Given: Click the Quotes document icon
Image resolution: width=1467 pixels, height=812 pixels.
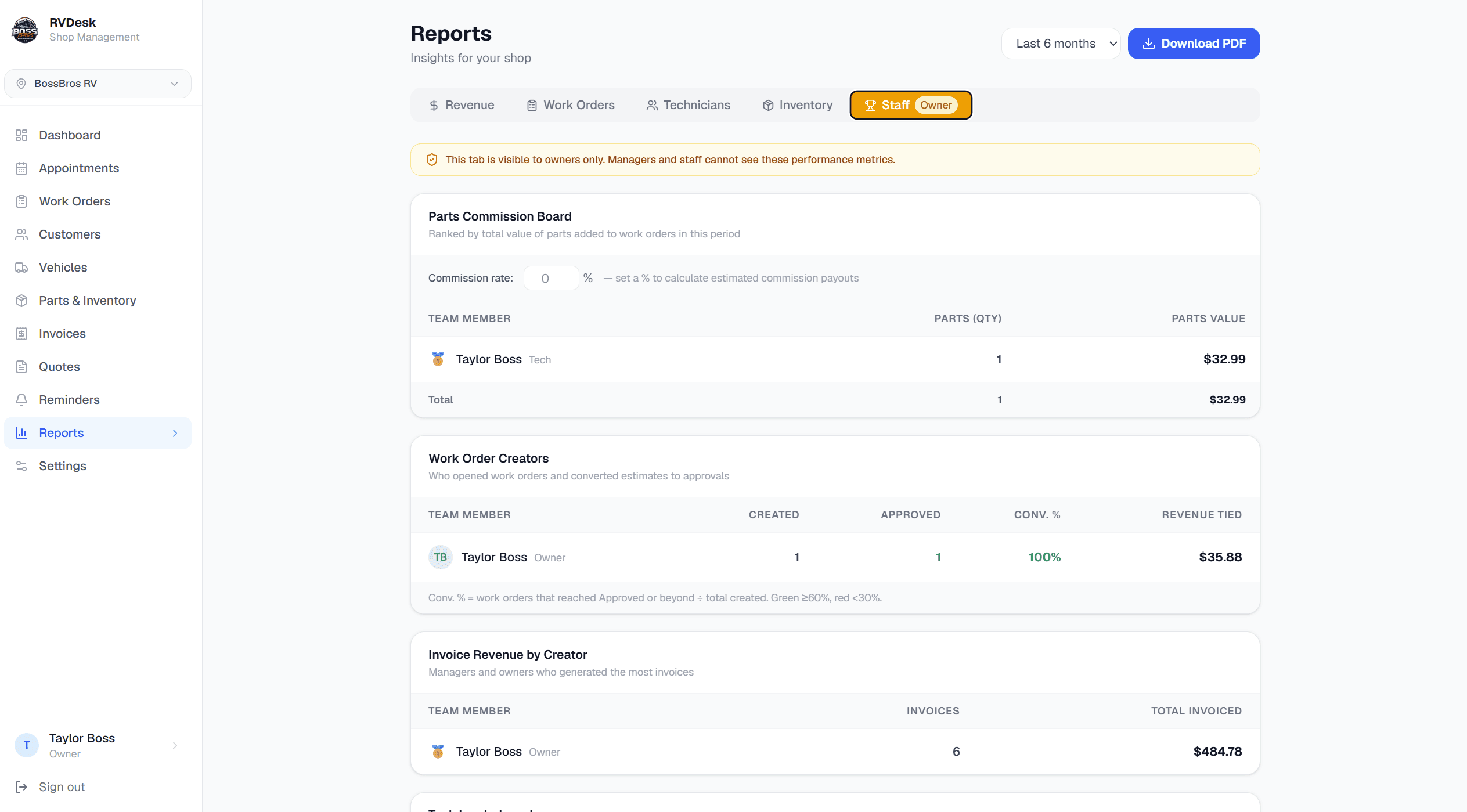Looking at the screenshot, I should (x=21, y=367).
